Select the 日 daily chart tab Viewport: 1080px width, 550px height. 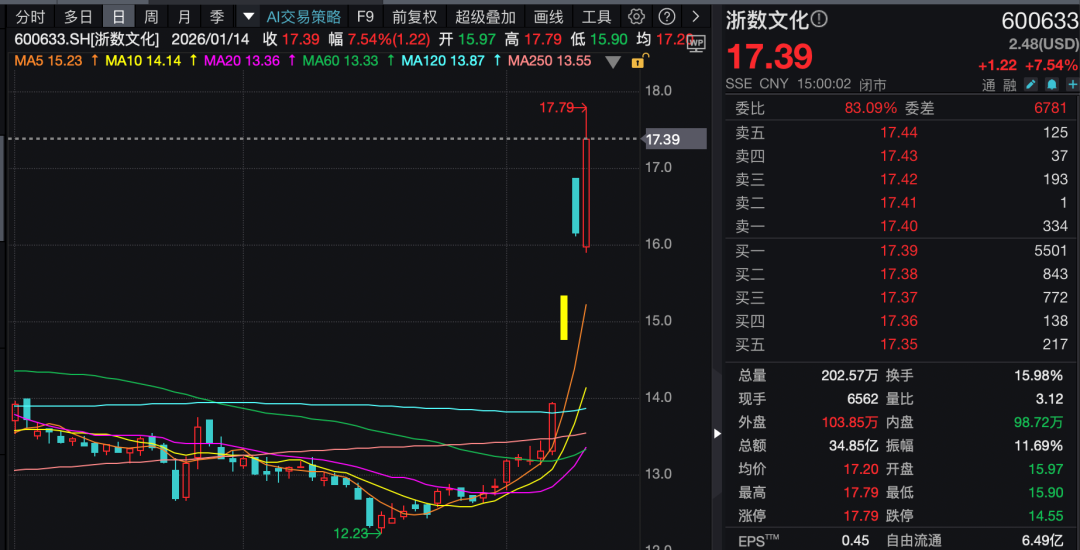[119, 17]
